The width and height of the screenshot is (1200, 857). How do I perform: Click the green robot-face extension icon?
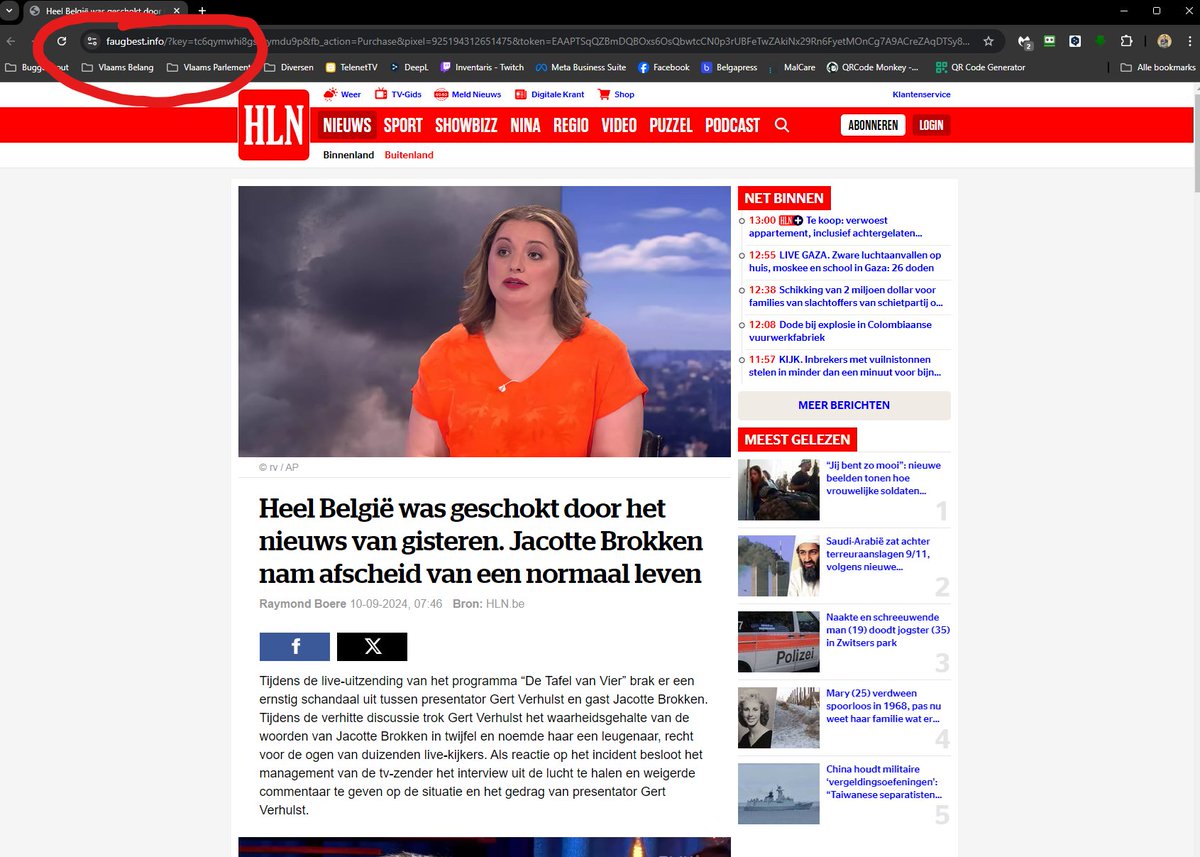tap(1050, 41)
